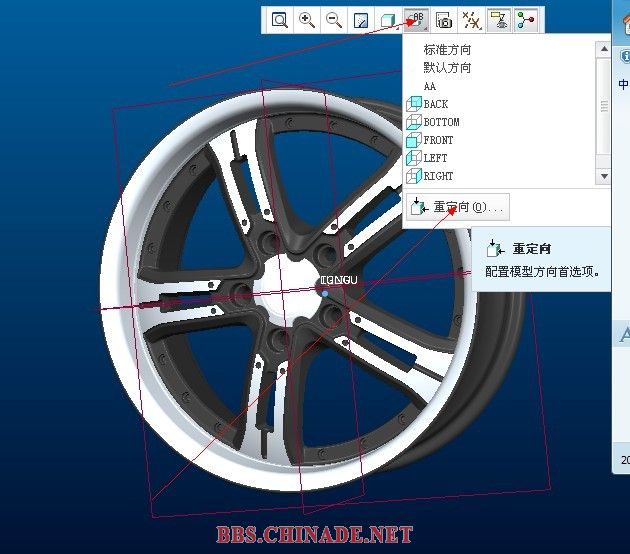The image size is (630, 554).
Task: Select the 默认方向 orientation
Action: pyautogui.click(x=447, y=67)
